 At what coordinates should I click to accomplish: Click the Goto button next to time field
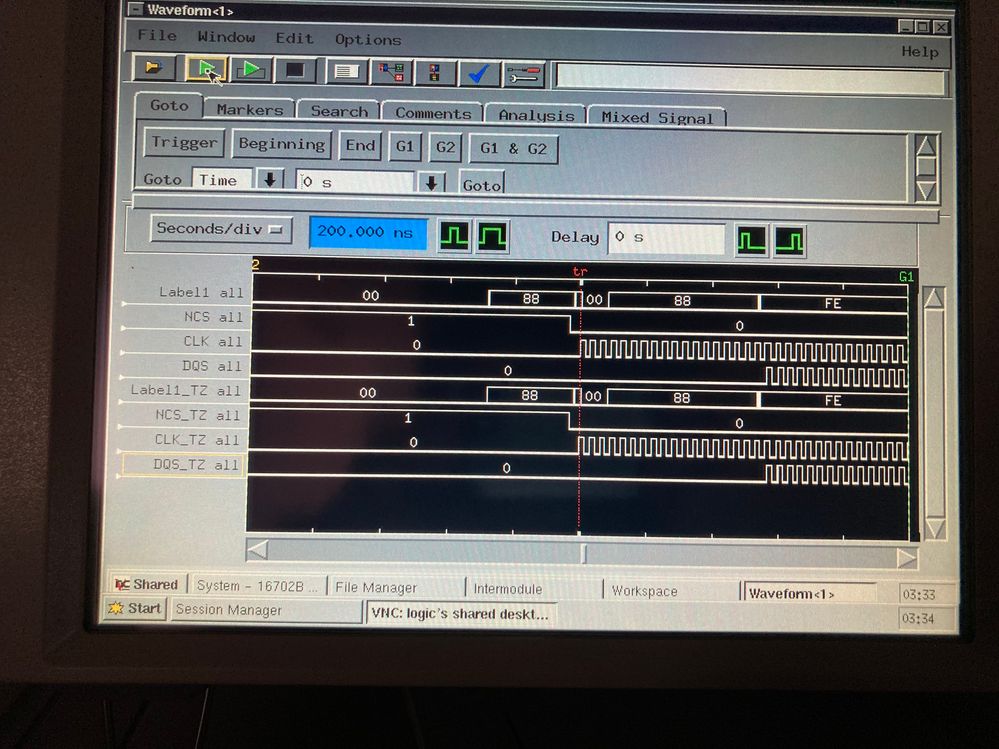coord(482,182)
